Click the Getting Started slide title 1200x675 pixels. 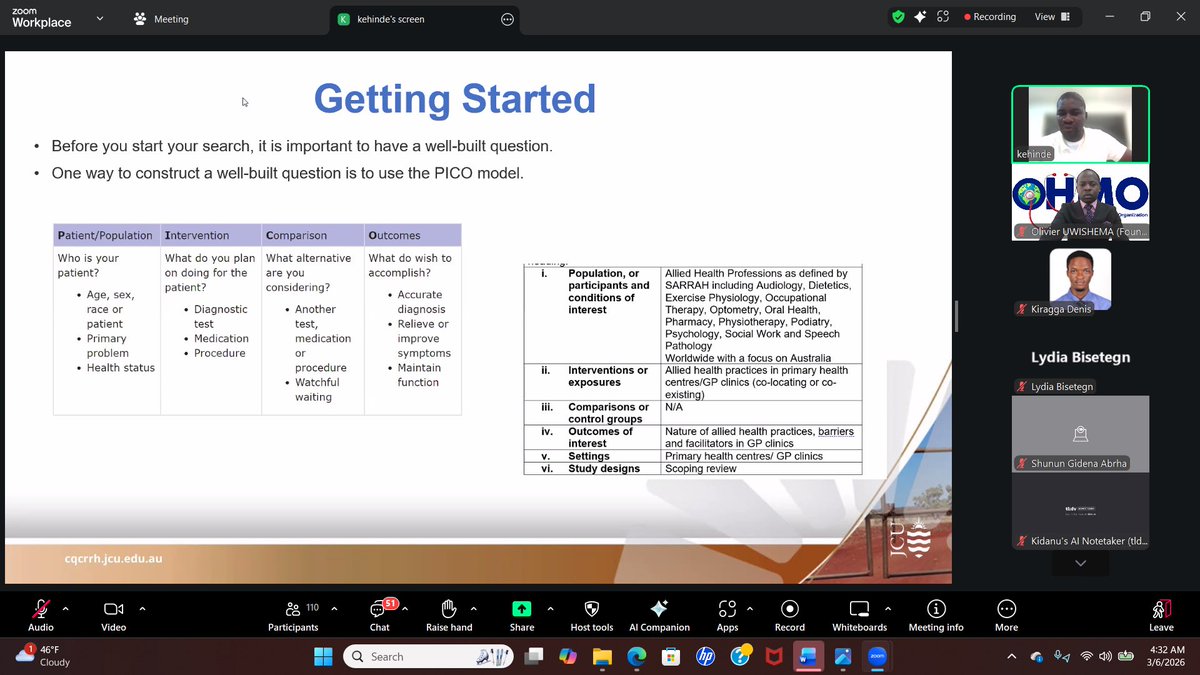(455, 99)
